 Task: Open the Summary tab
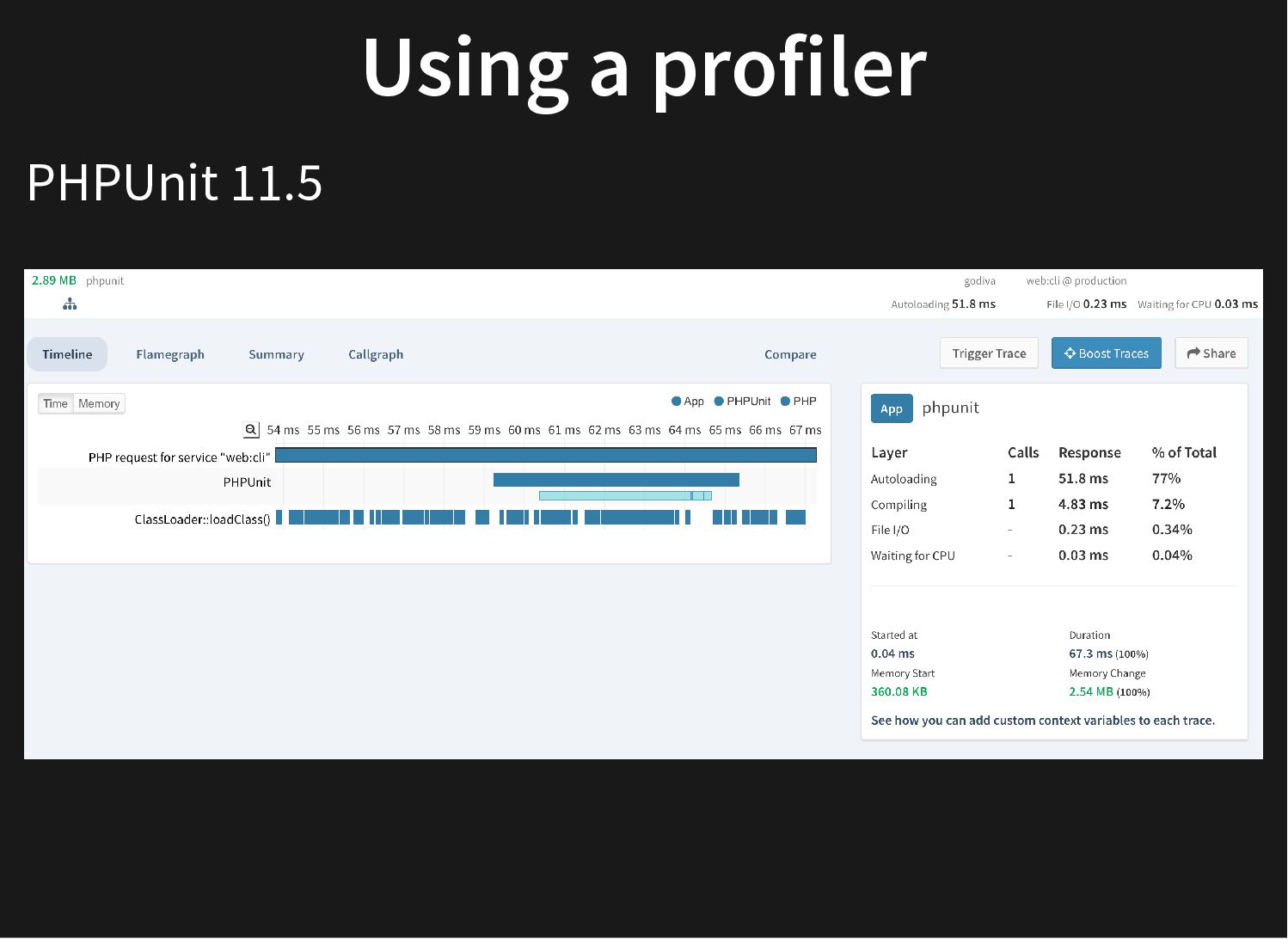(x=276, y=354)
